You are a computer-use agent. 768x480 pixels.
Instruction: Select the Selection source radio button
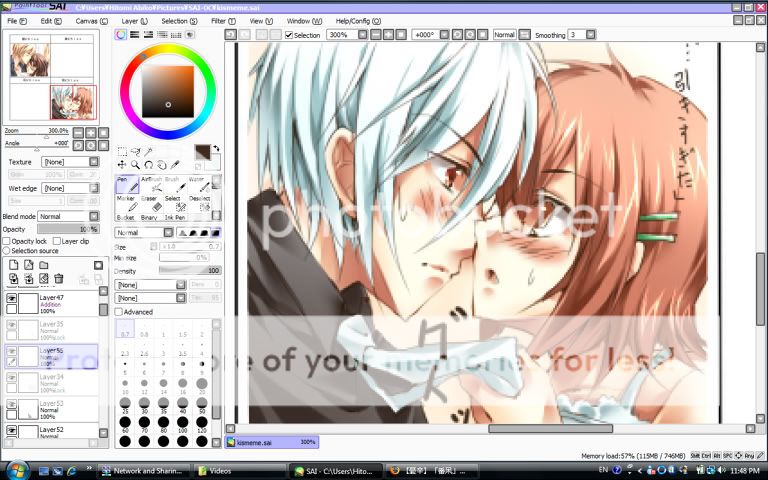click(x=6, y=250)
